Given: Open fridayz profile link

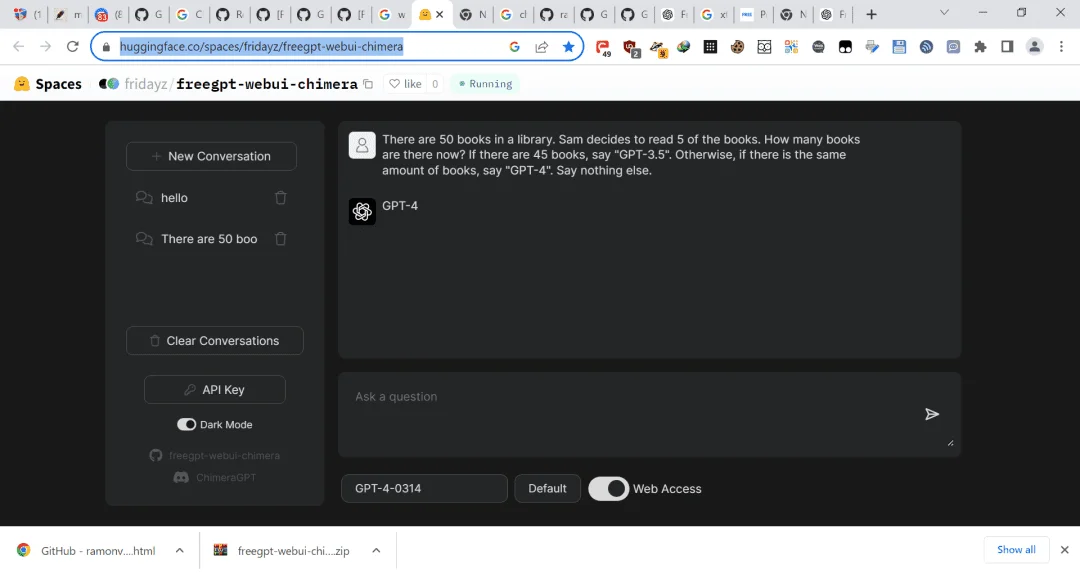Looking at the screenshot, I should [146, 84].
